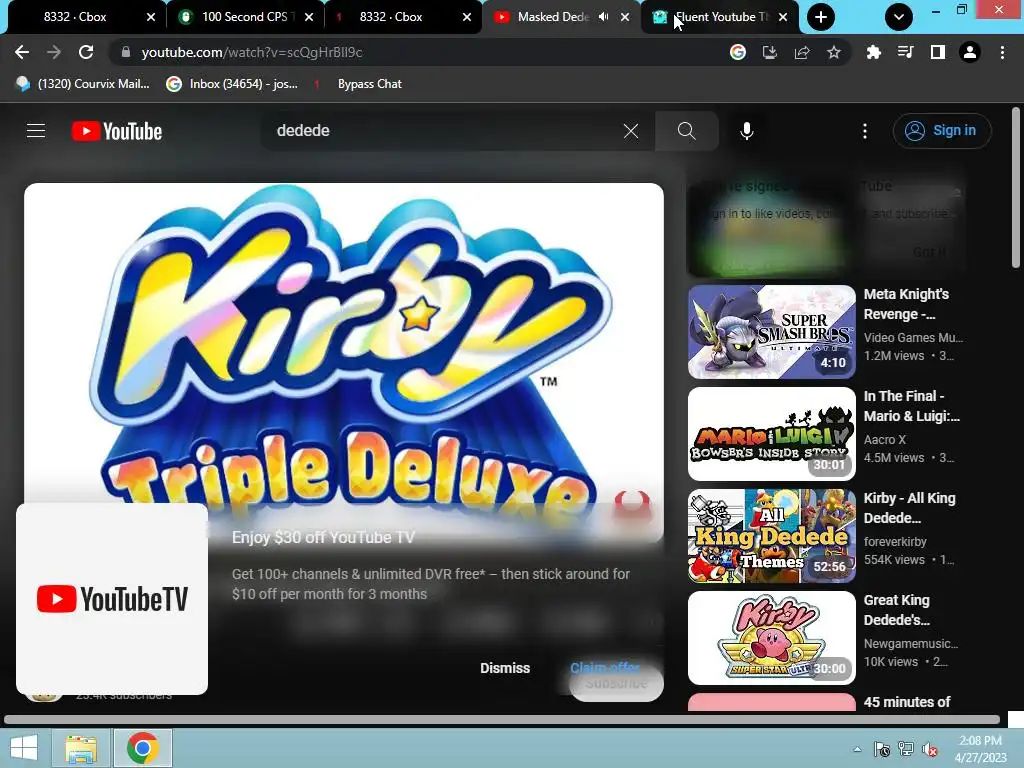
Task: Start voice search with the microphone
Action: 746,131
